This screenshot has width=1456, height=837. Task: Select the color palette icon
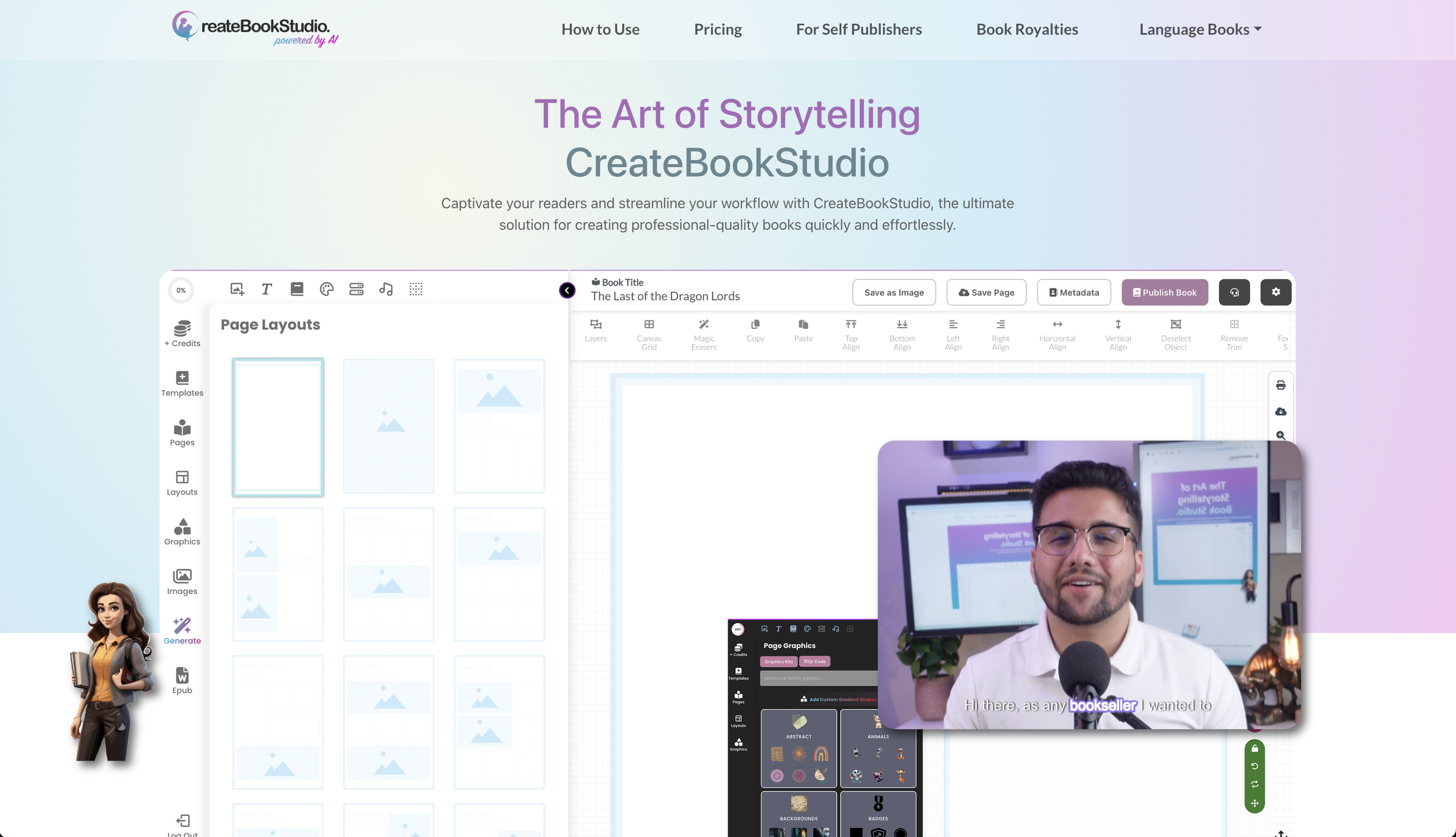(326, 289)
